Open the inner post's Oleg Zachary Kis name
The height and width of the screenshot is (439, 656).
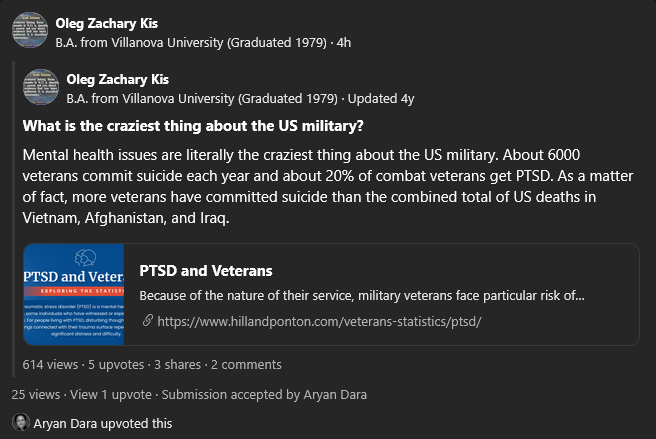[x=118, y=80]
